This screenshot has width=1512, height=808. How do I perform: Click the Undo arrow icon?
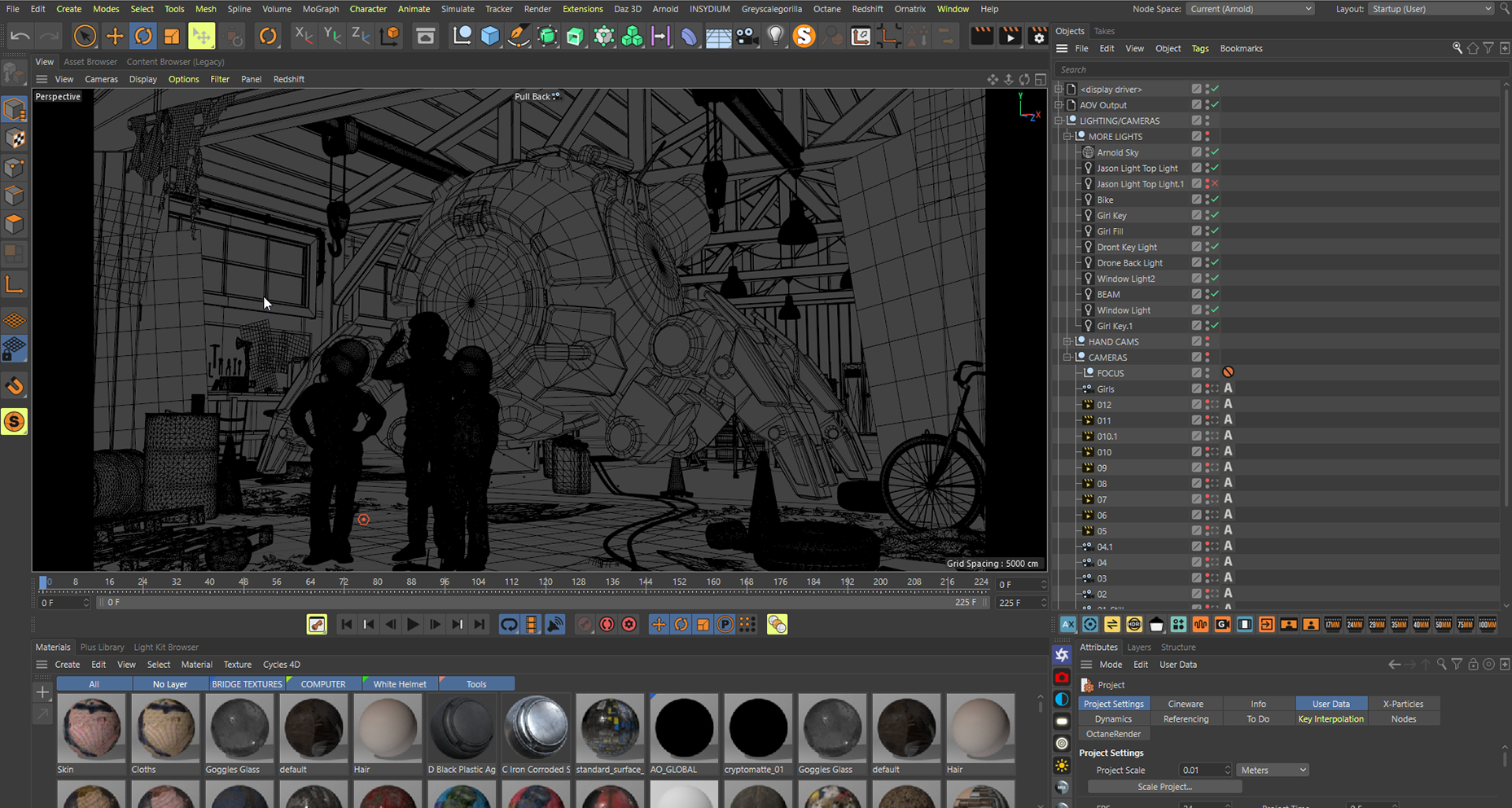pos(20,36)
